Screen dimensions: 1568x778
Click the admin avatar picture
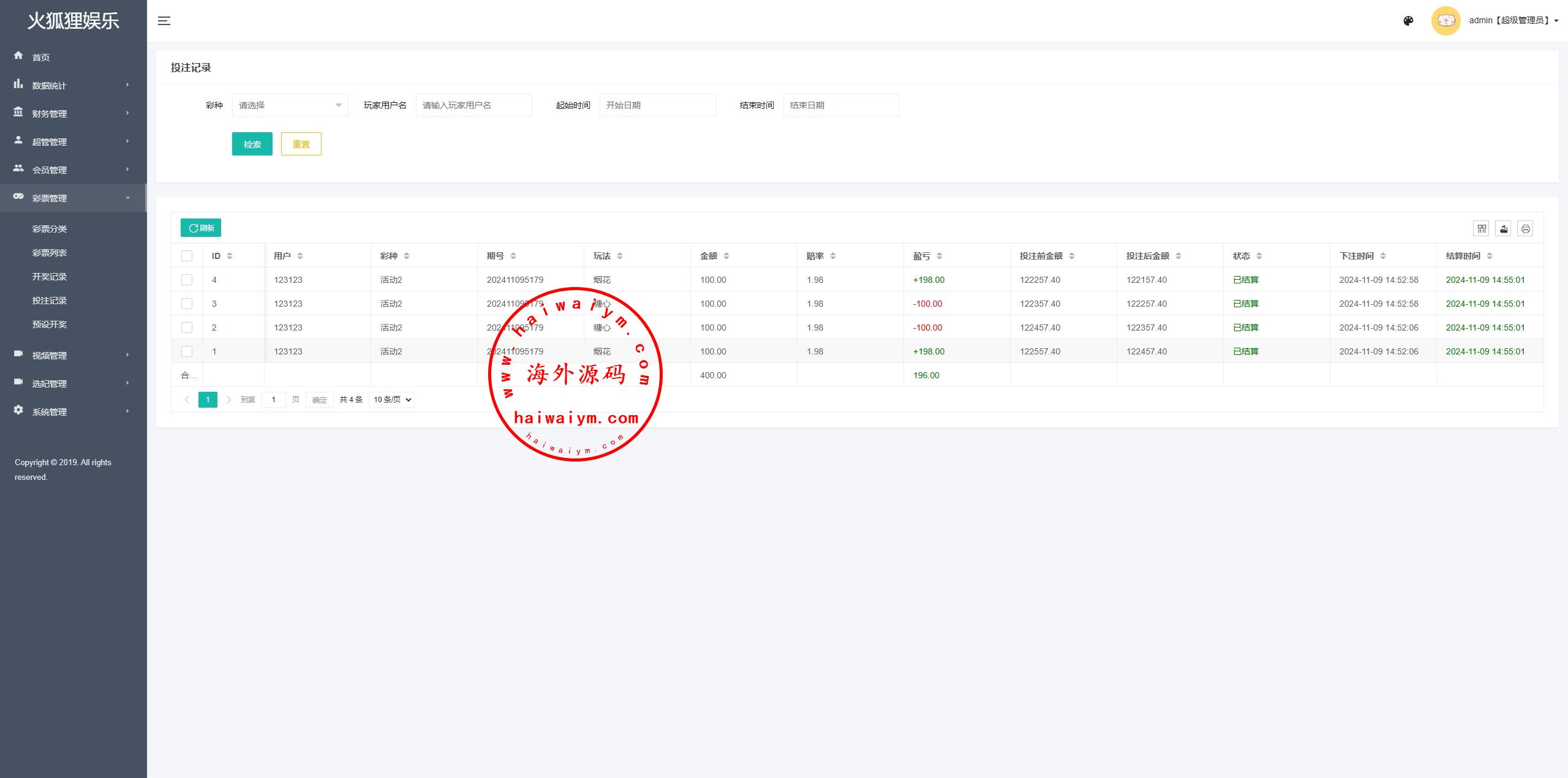[x=1445, y=21]
